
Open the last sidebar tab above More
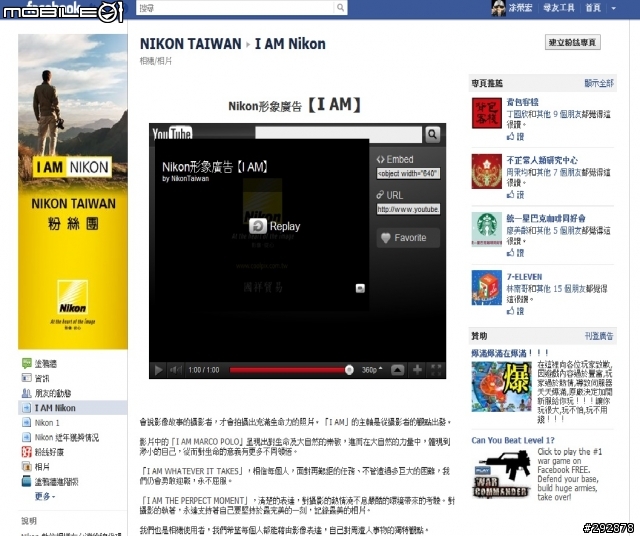(50, 482)
